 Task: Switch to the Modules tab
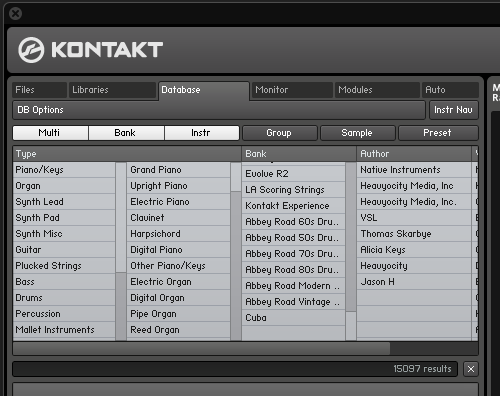coord(377,90)
